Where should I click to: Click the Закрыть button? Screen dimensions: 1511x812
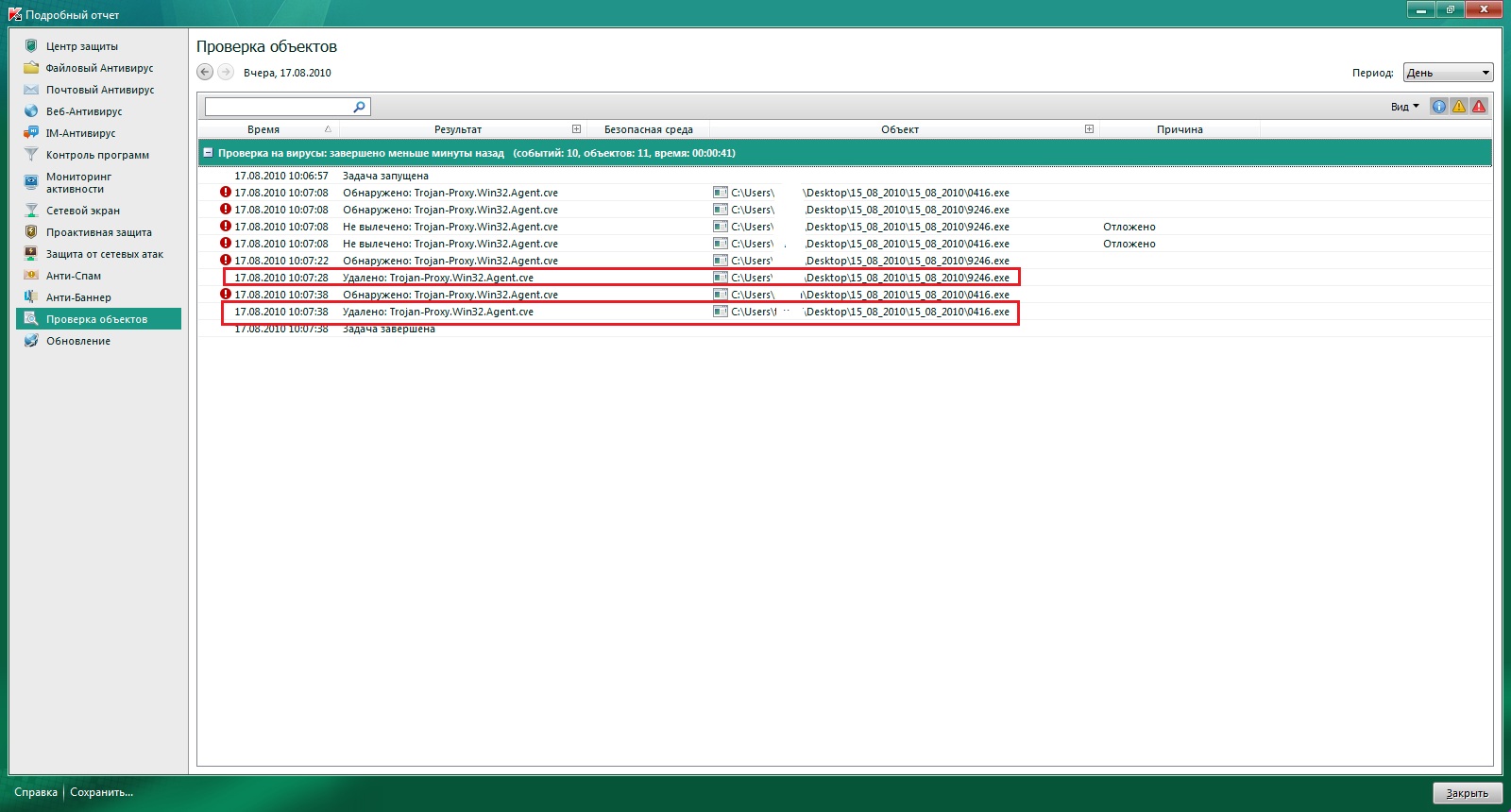(1467, 793)
